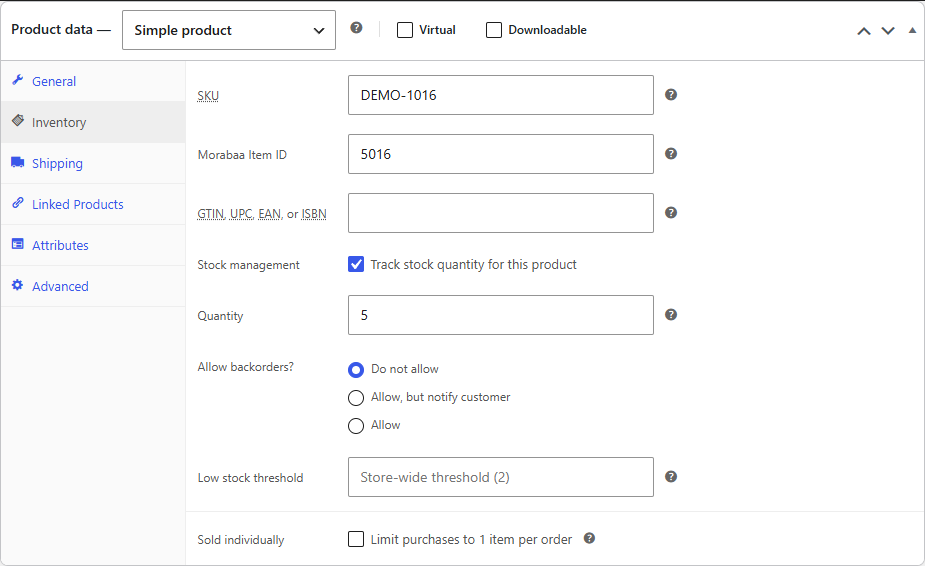Enable the Virtual checkbox

point(405,30)
